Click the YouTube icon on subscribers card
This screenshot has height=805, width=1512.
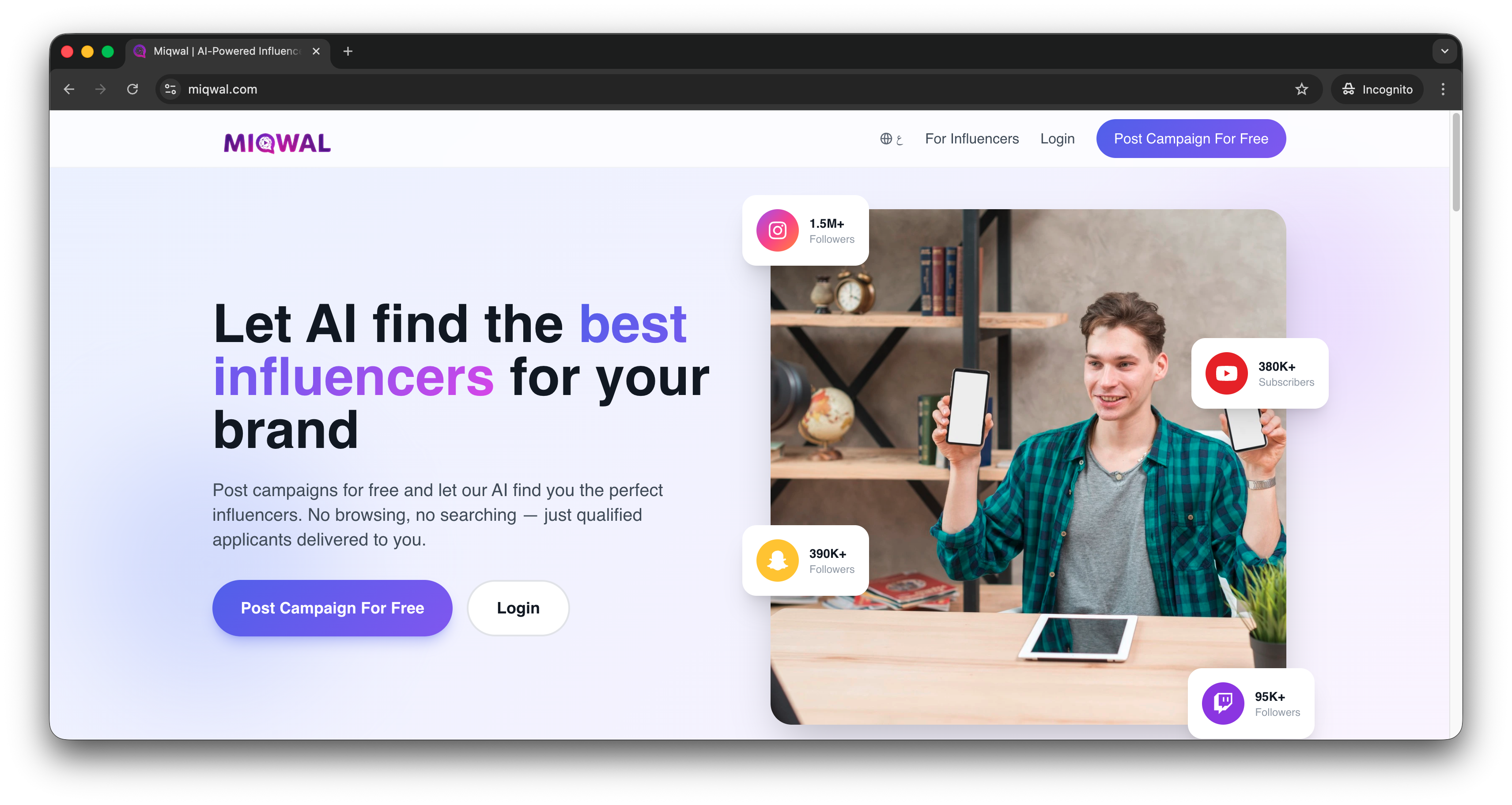(1226, 373)
